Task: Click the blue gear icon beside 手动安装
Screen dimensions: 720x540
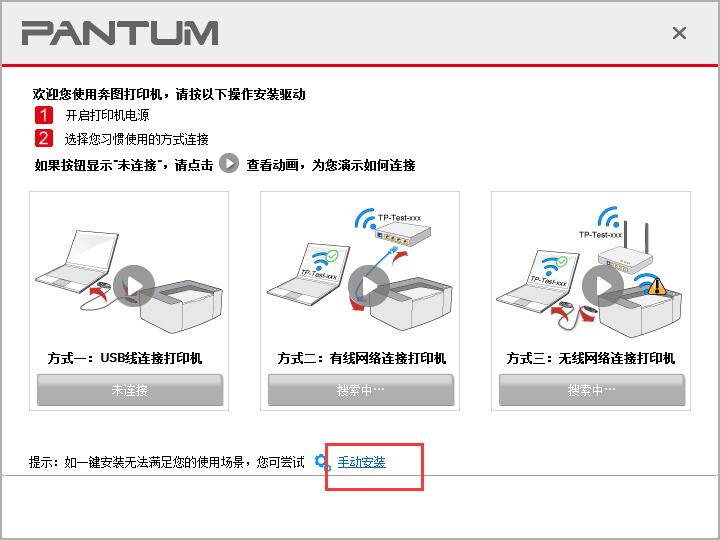Action: pyautogui.click(x=322, y=462)
